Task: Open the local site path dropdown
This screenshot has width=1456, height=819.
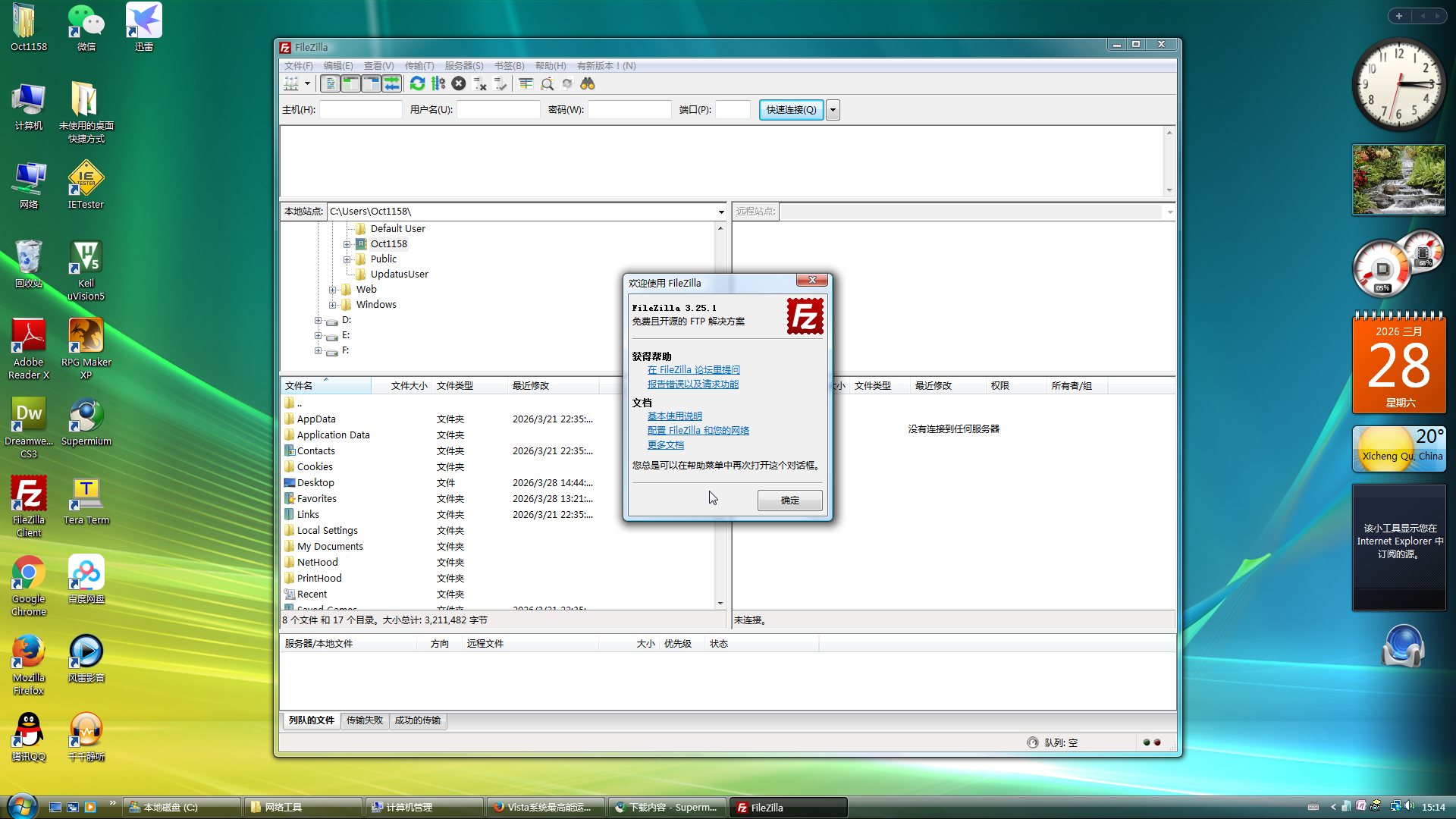Action: coord(721,212)
